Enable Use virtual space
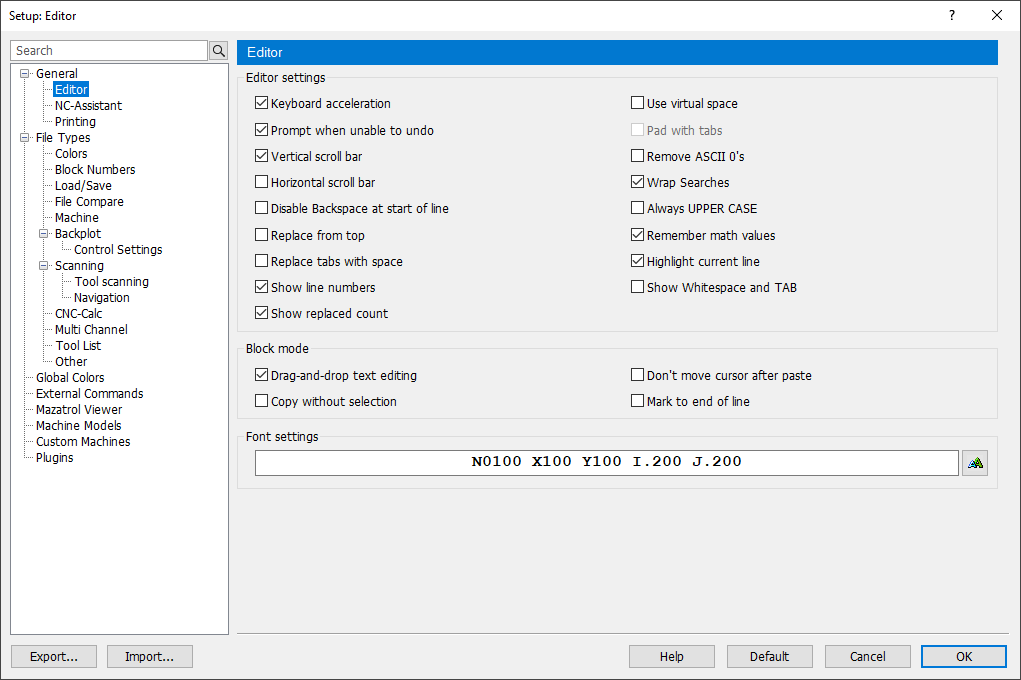Image resolution: width=1021 pixels, height=680 pixels. point(637,102)
